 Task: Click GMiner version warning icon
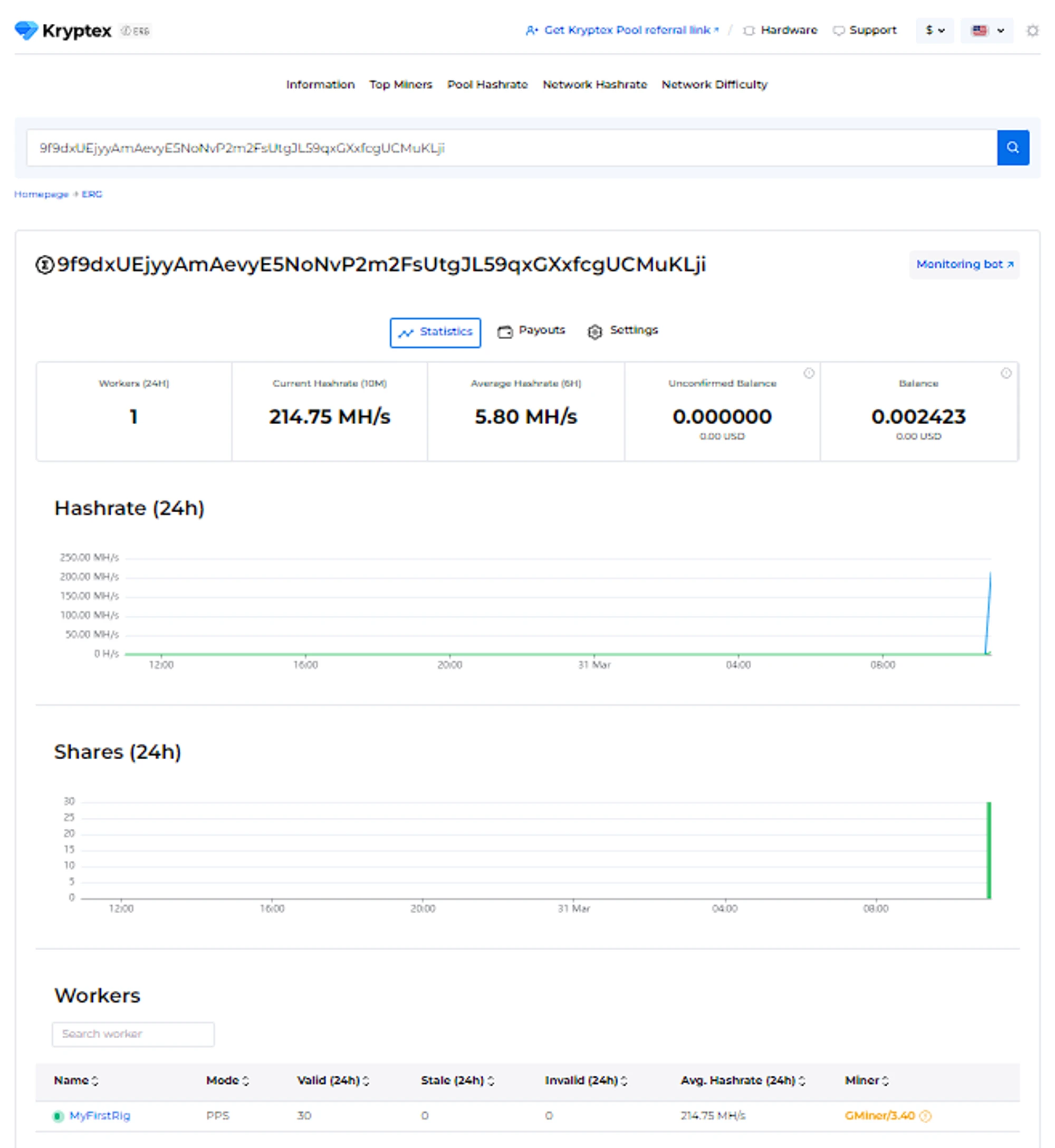[925, 1115]
